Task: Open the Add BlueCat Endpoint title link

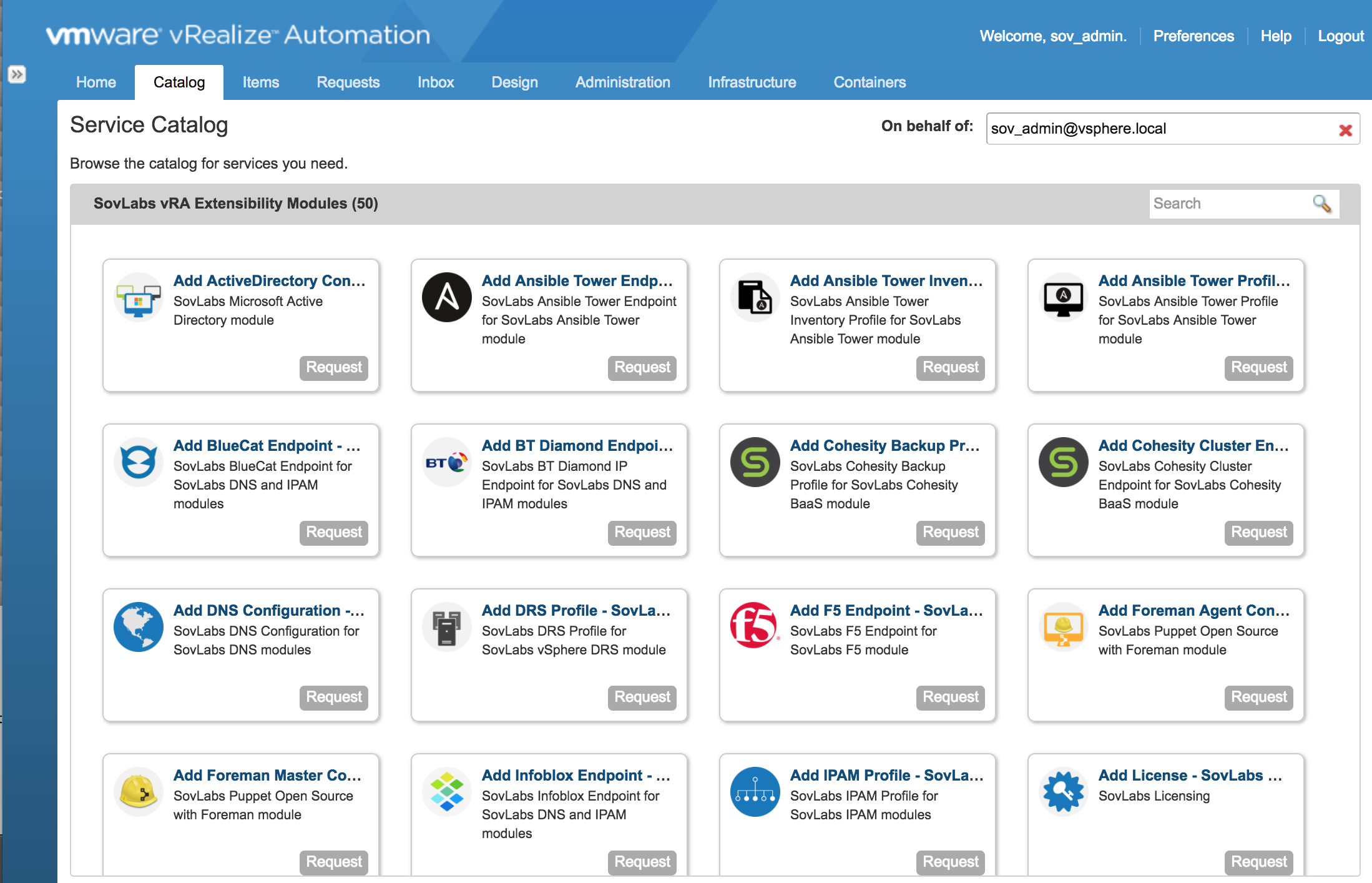Action: [267, 446]
